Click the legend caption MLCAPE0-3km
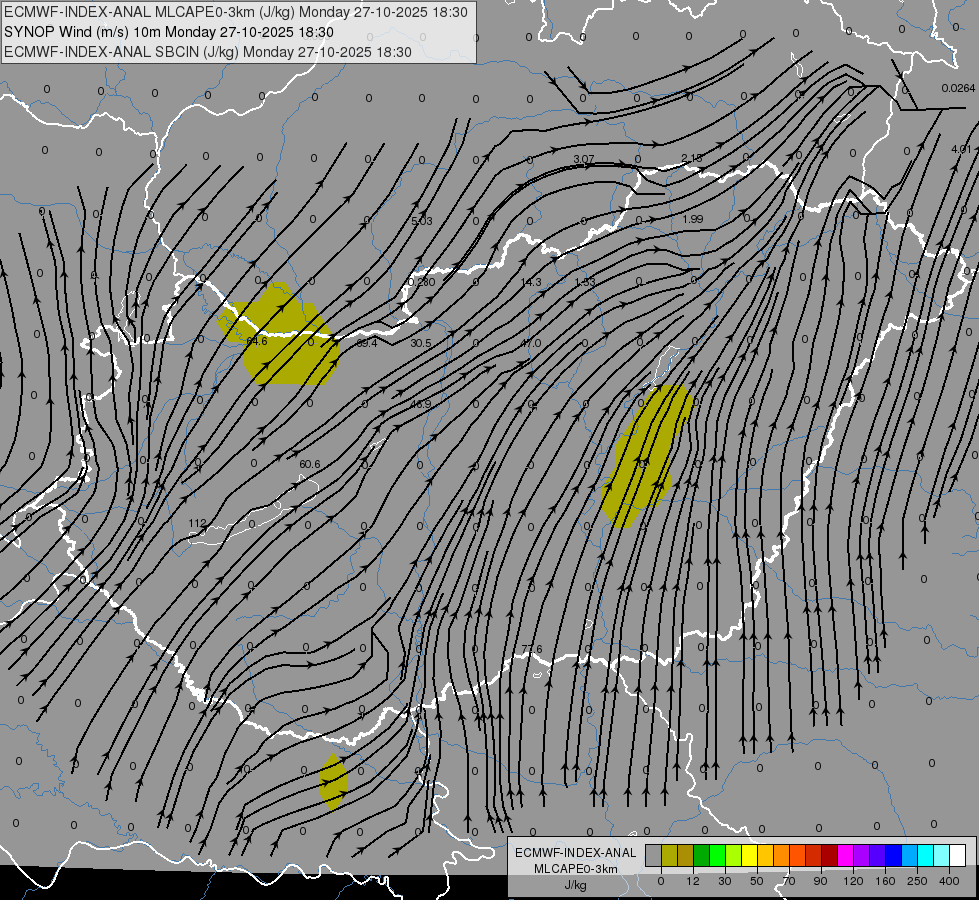Viewport: 979px width, 900px height. [x=575, y=869]
